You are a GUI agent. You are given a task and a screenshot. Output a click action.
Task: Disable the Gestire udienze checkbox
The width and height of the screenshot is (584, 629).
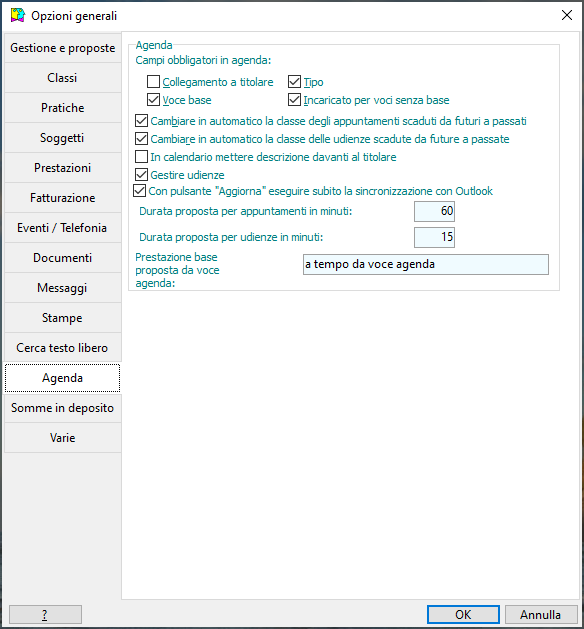coord(141,175)
